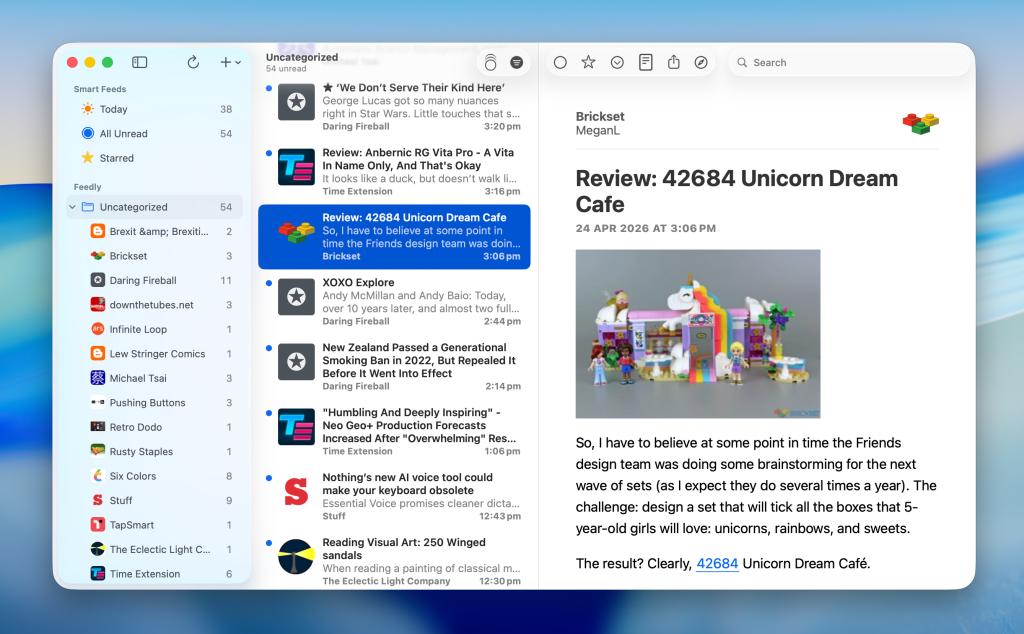Toggle the unread dot on Stuff's AI article

click(x=266, y=478)
